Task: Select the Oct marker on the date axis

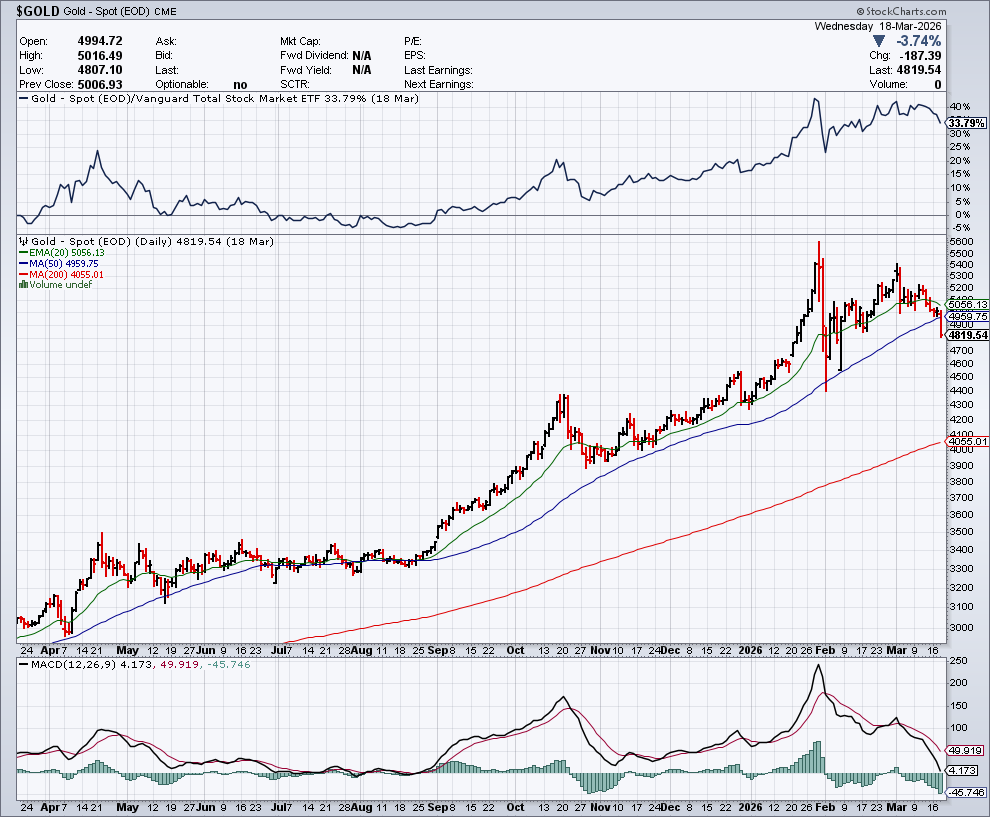Action: (x=515, y=649)
